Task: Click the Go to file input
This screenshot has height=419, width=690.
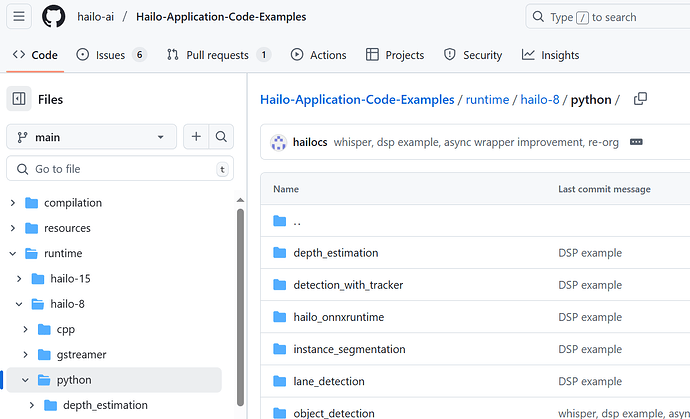Action: [x=120, y=169]
